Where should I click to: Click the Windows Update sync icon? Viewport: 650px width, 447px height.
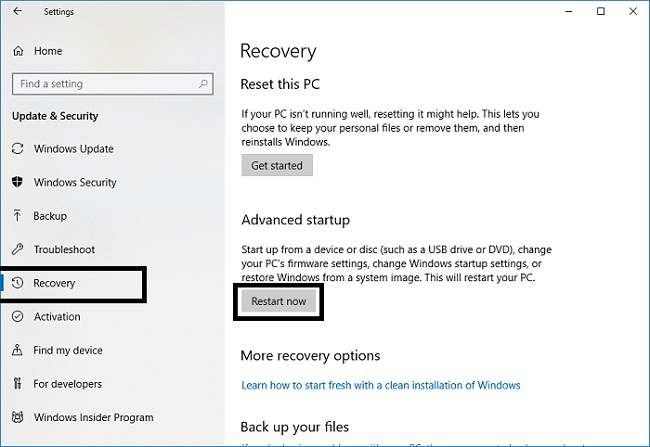tap(17, 149)
